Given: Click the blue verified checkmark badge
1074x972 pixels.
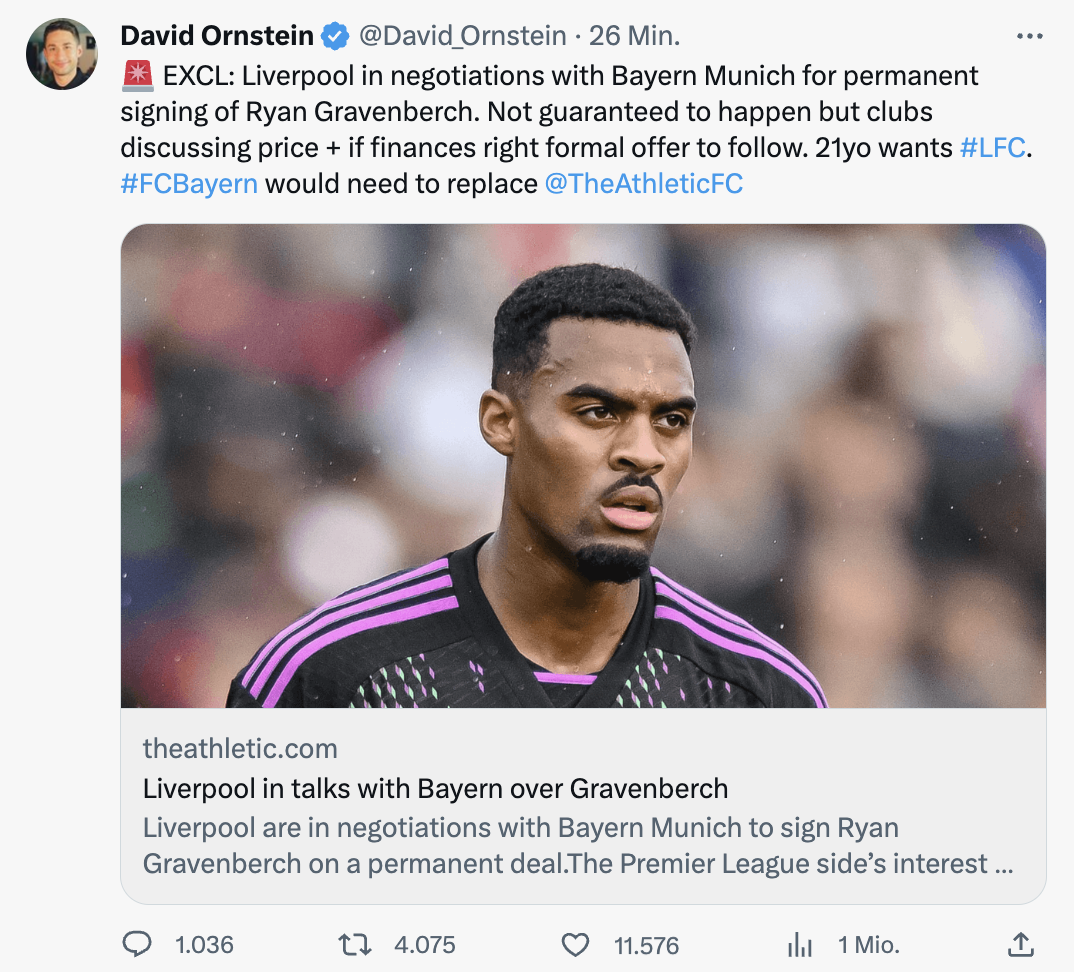Looking at the screenshot, I should (334, 37).
